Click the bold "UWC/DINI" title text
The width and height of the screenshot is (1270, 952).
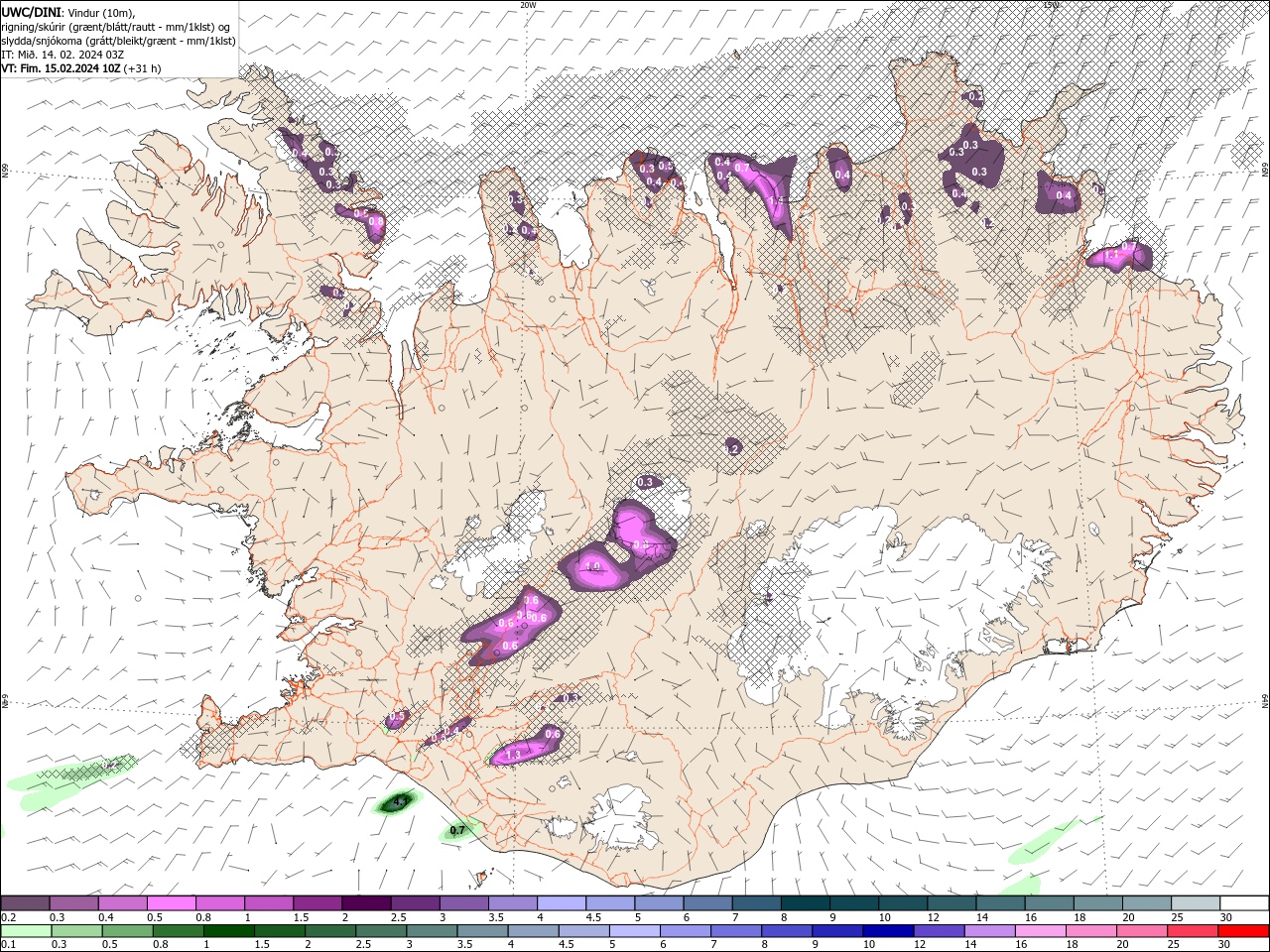click(x=32, y=12)
